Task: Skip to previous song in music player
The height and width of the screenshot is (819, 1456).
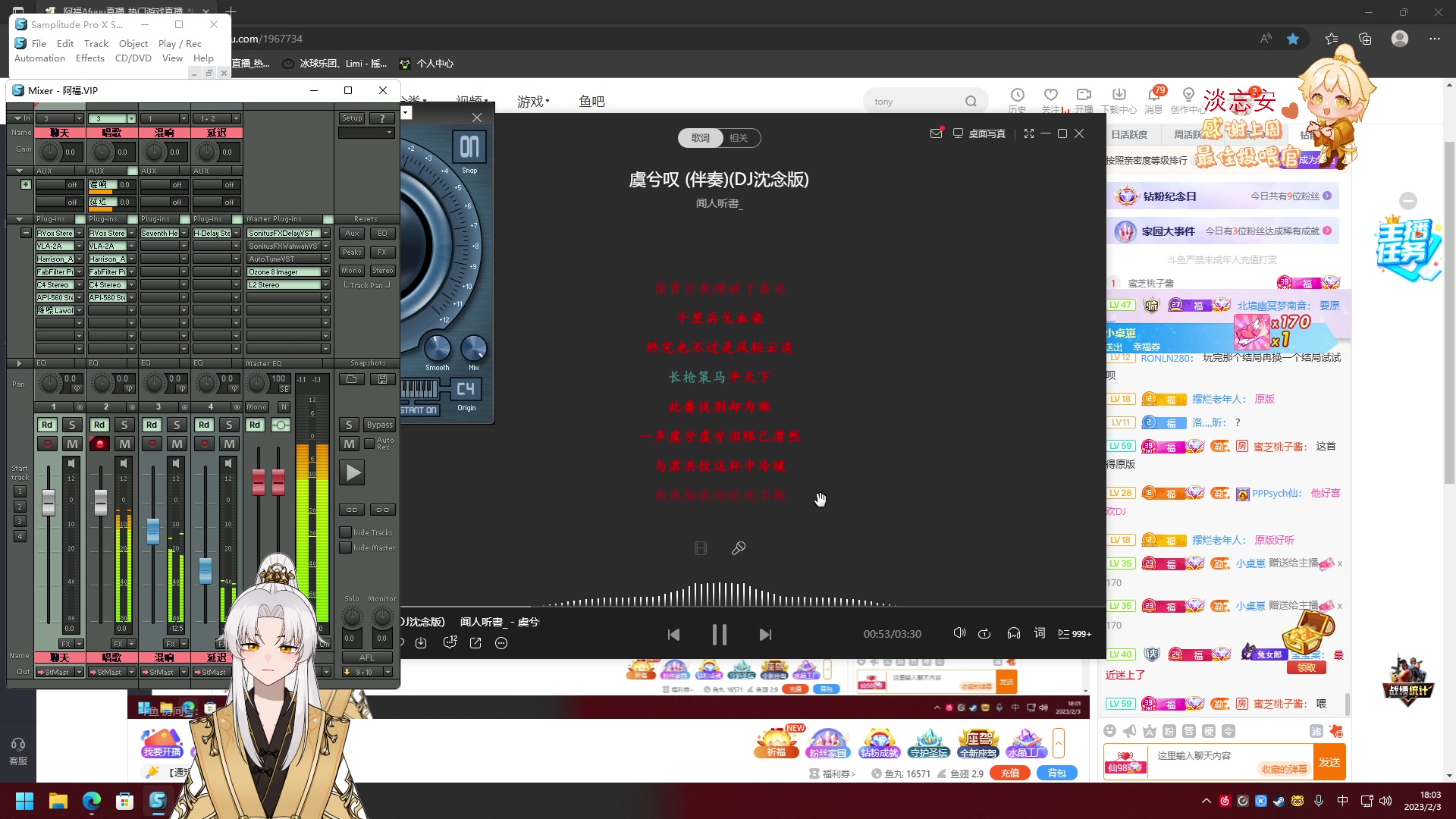Action: click(x=673, y=635)
